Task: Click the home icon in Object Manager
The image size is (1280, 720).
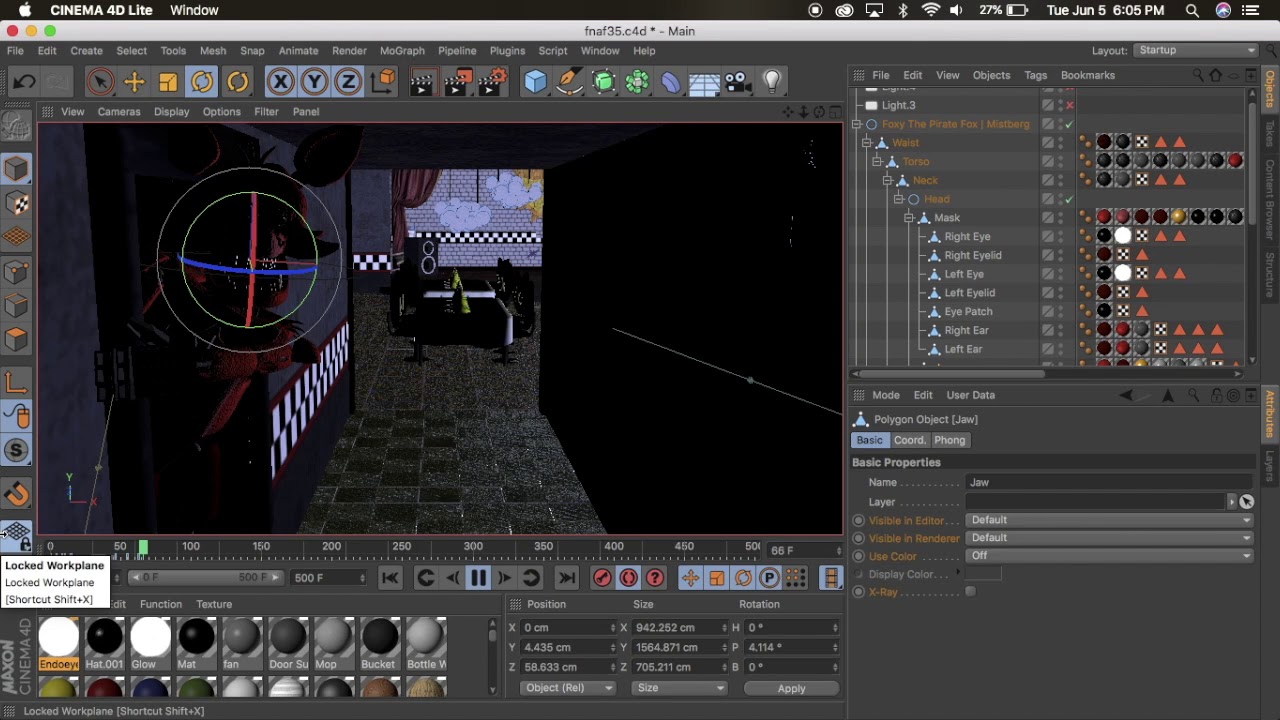Action: coord(1216,75)
